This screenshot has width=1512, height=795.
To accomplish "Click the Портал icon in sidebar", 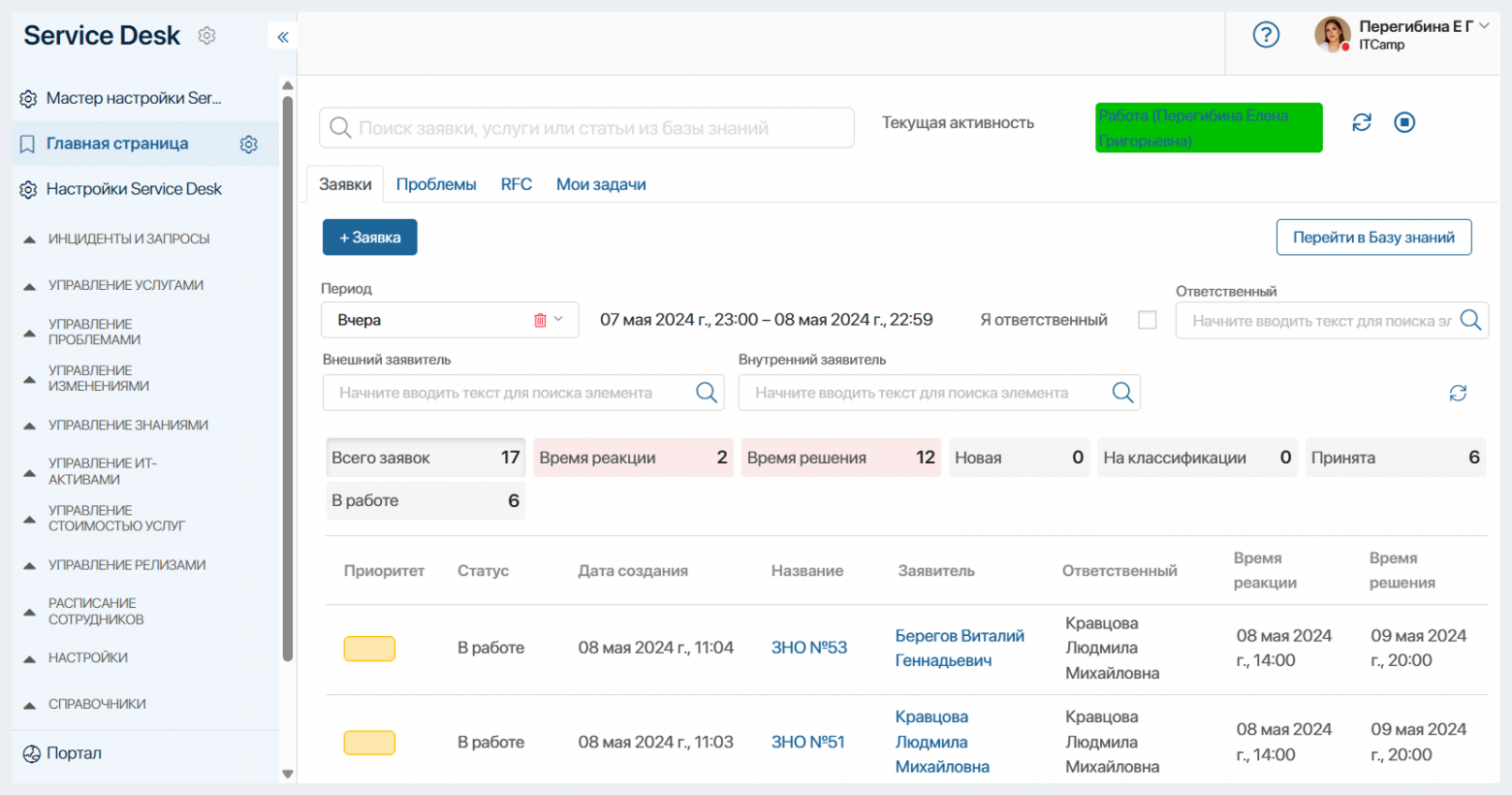I will click(31, 753).
